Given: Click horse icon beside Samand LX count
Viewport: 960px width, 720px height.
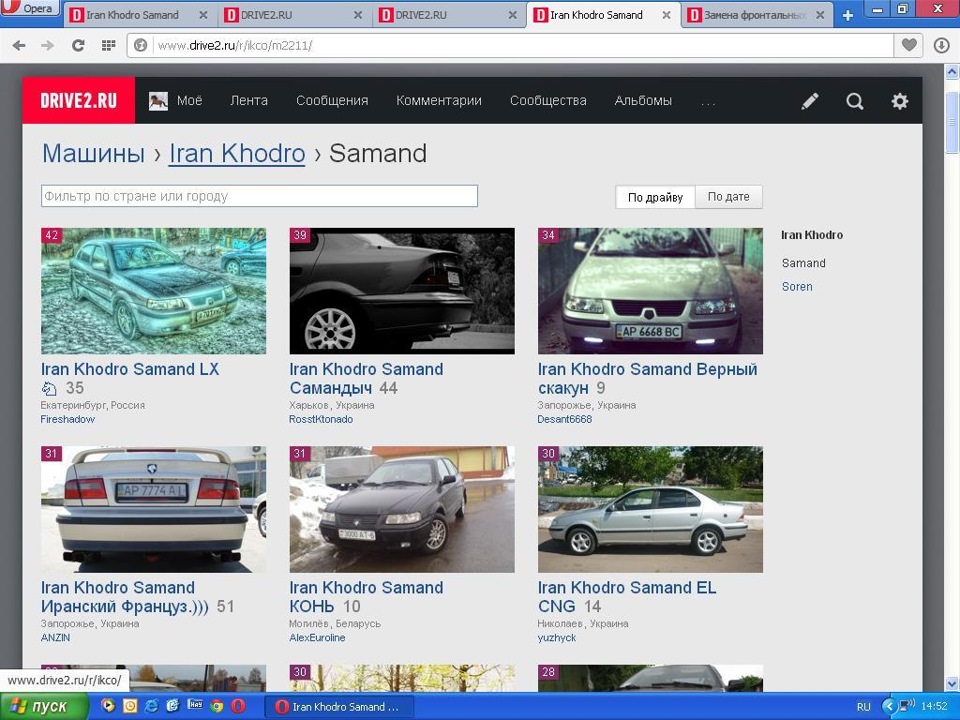Looking at the screenshot, I should pos(49,388).
